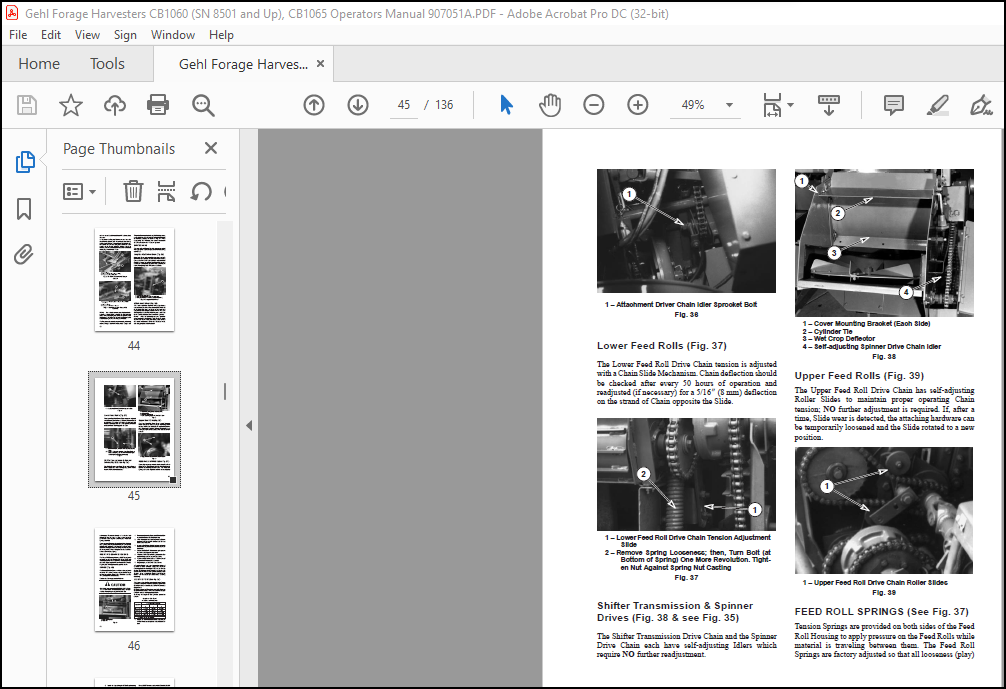Select page 45 thumbnail
This screenshot has height=689, width=1006.
click(x=134, y=429)
